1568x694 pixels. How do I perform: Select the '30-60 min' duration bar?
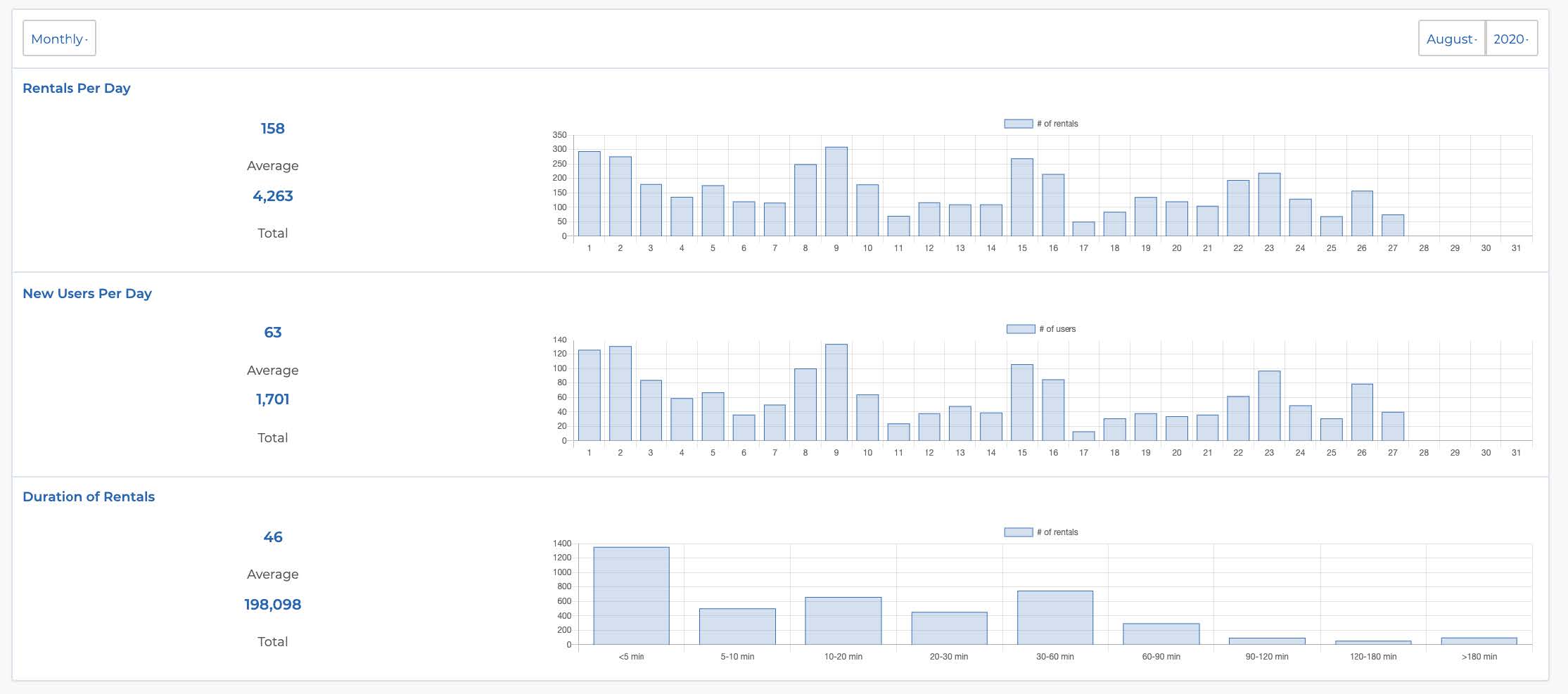click(x=1055, y=618)
